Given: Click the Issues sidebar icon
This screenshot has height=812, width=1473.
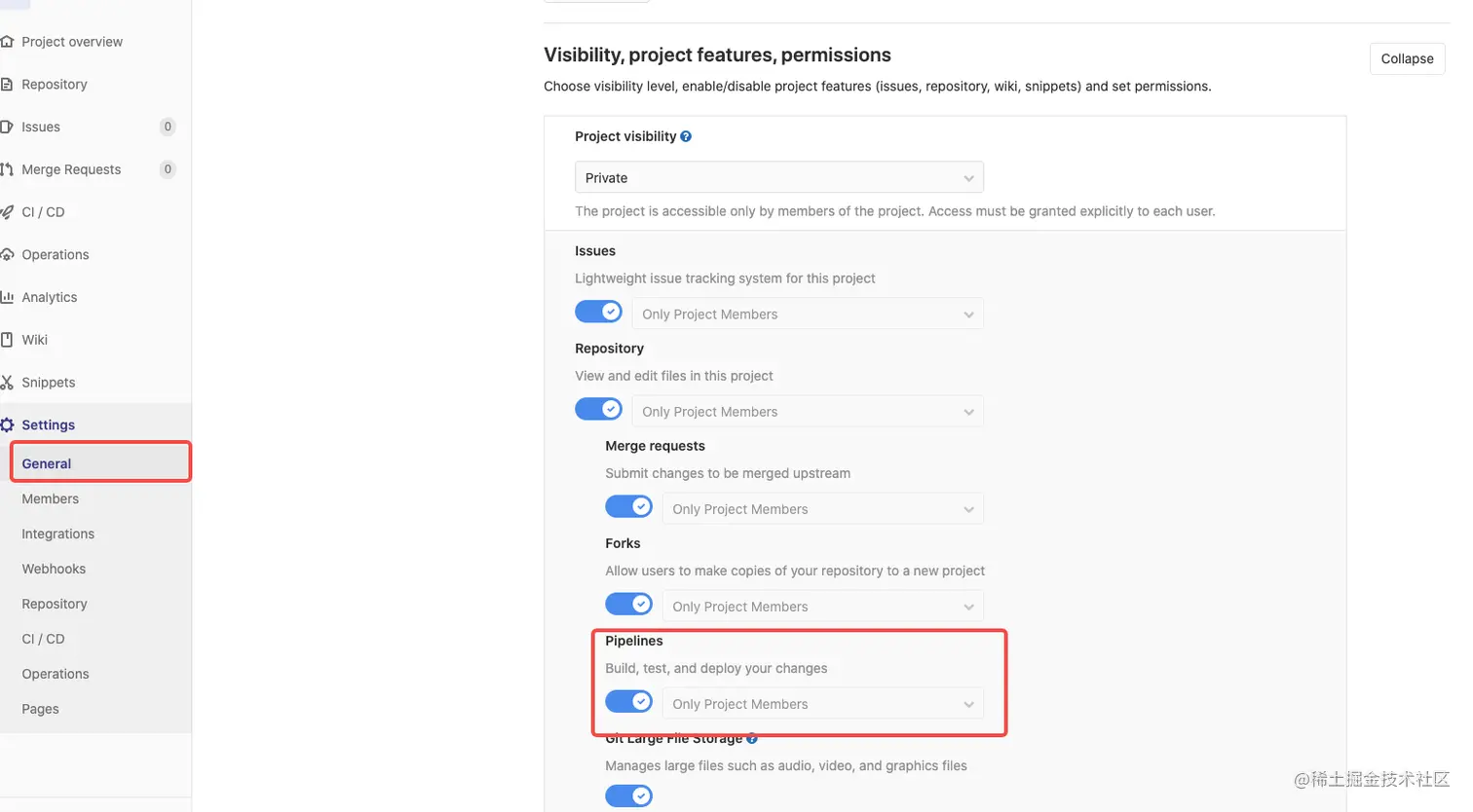Looking at the screenshot, I should [7, 127].
